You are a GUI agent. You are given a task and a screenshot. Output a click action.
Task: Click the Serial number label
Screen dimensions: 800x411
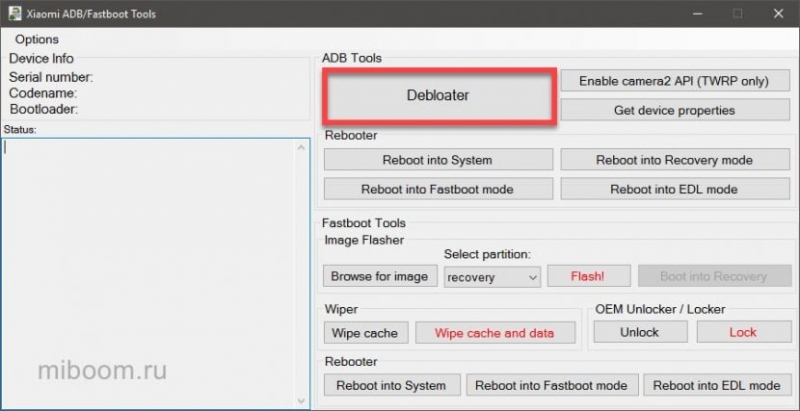point(51,78)
